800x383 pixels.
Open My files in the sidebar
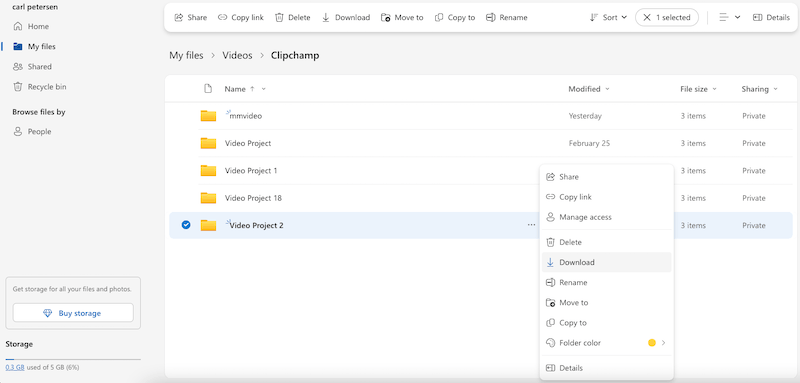point(35,46)
